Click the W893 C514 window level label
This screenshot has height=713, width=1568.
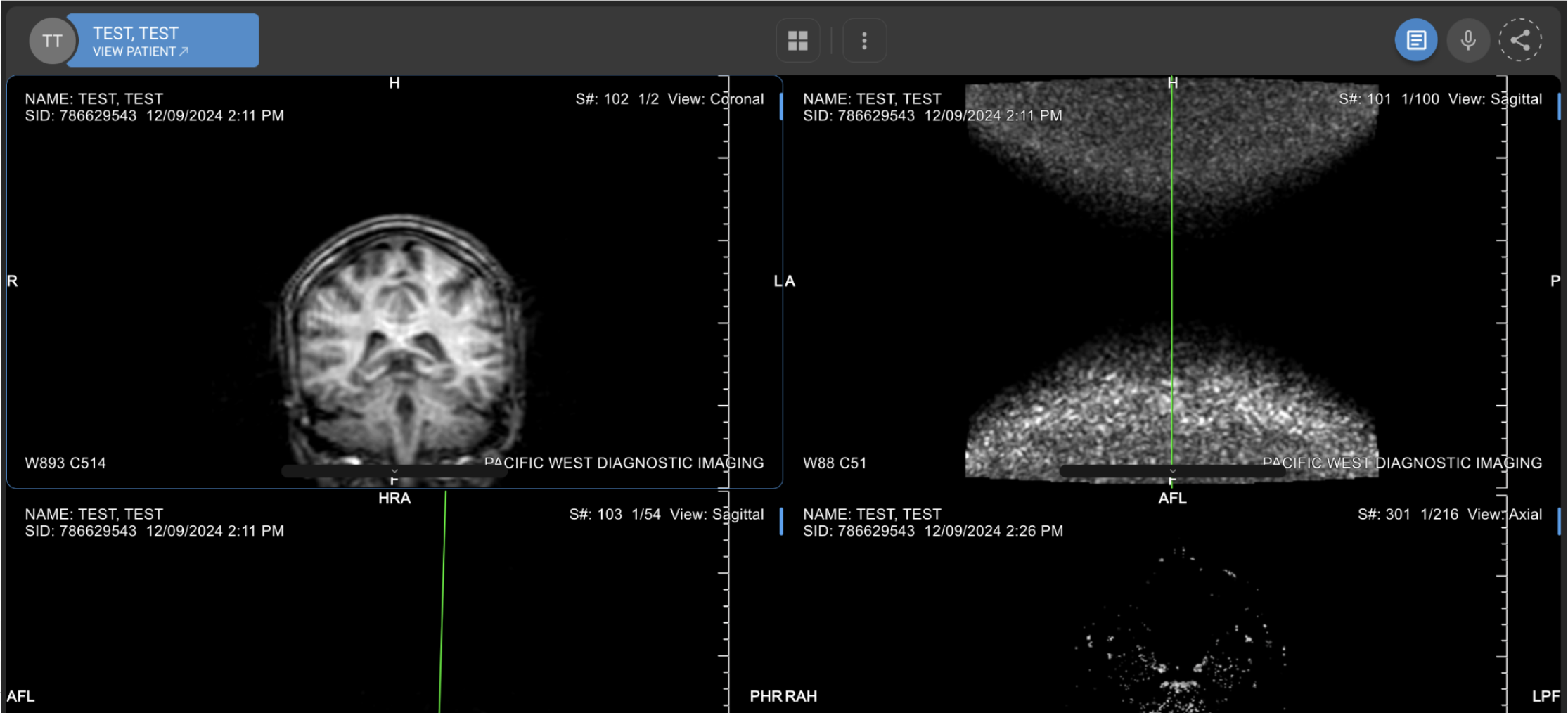pos(65,463)
